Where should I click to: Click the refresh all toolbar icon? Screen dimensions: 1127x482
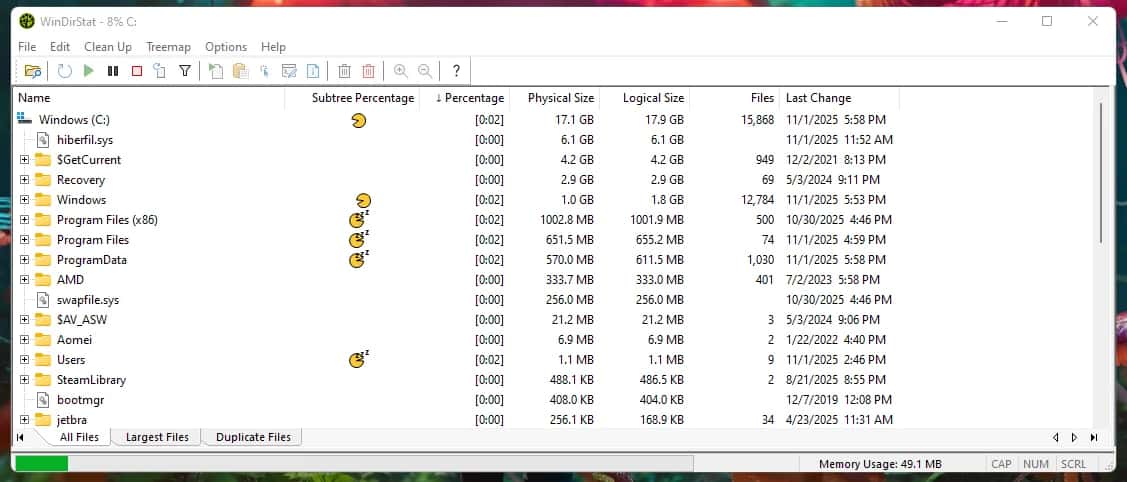pos(64,71)
